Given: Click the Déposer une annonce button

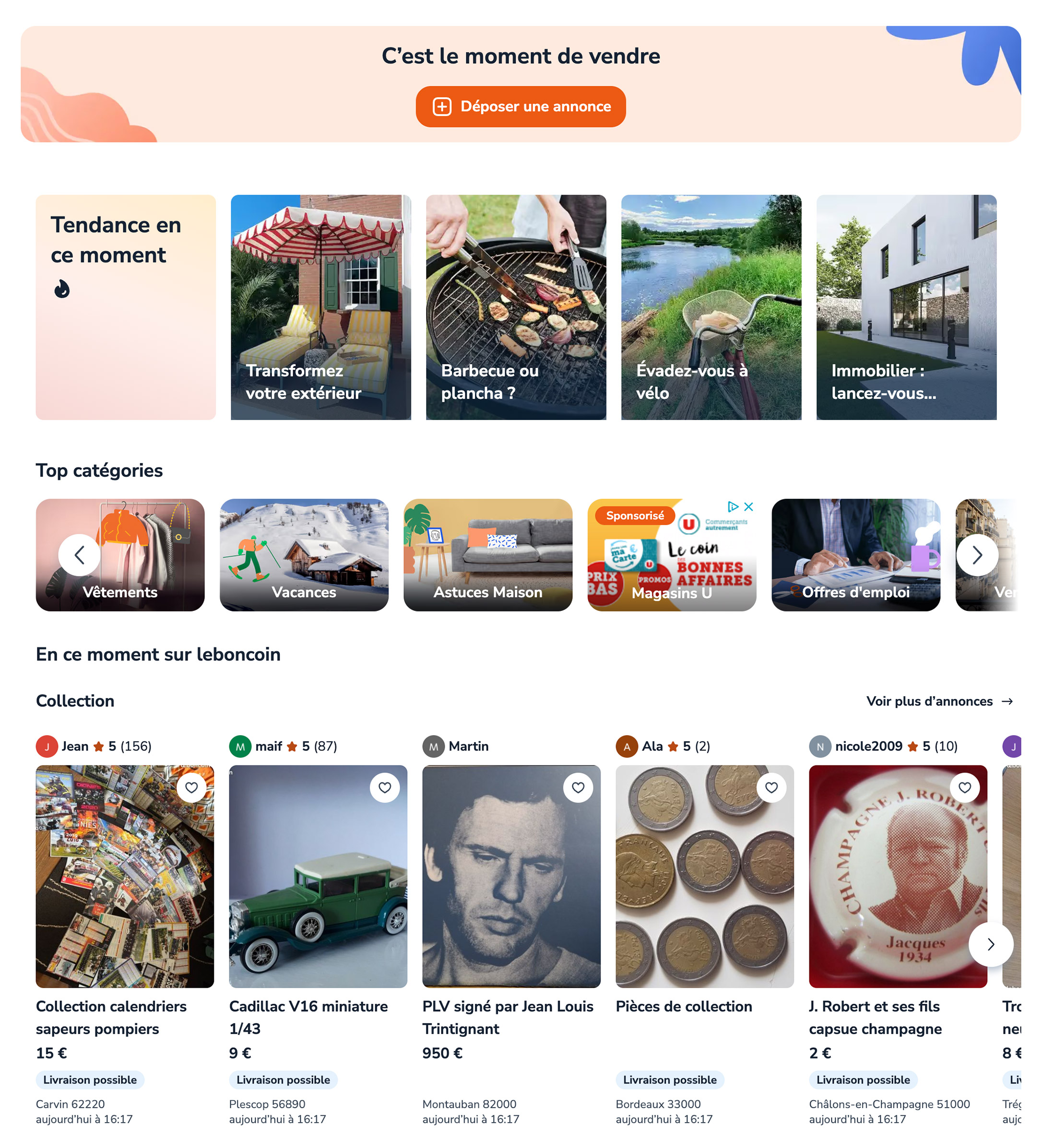Looking at the screenshot, I should [x=520, y=106].
